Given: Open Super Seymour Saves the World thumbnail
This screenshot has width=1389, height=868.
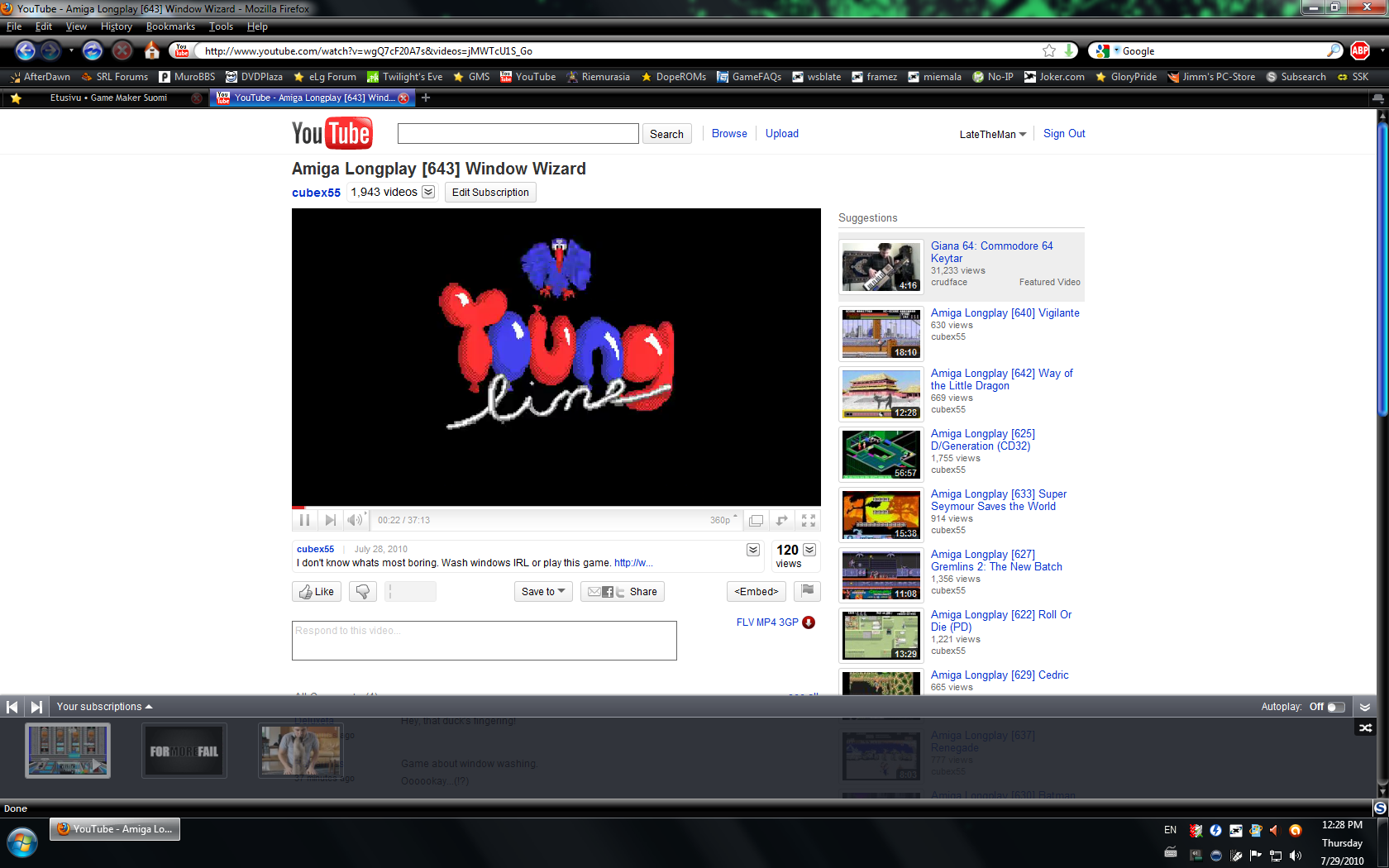Looking at the screenshot, I should tap(881, 515).
